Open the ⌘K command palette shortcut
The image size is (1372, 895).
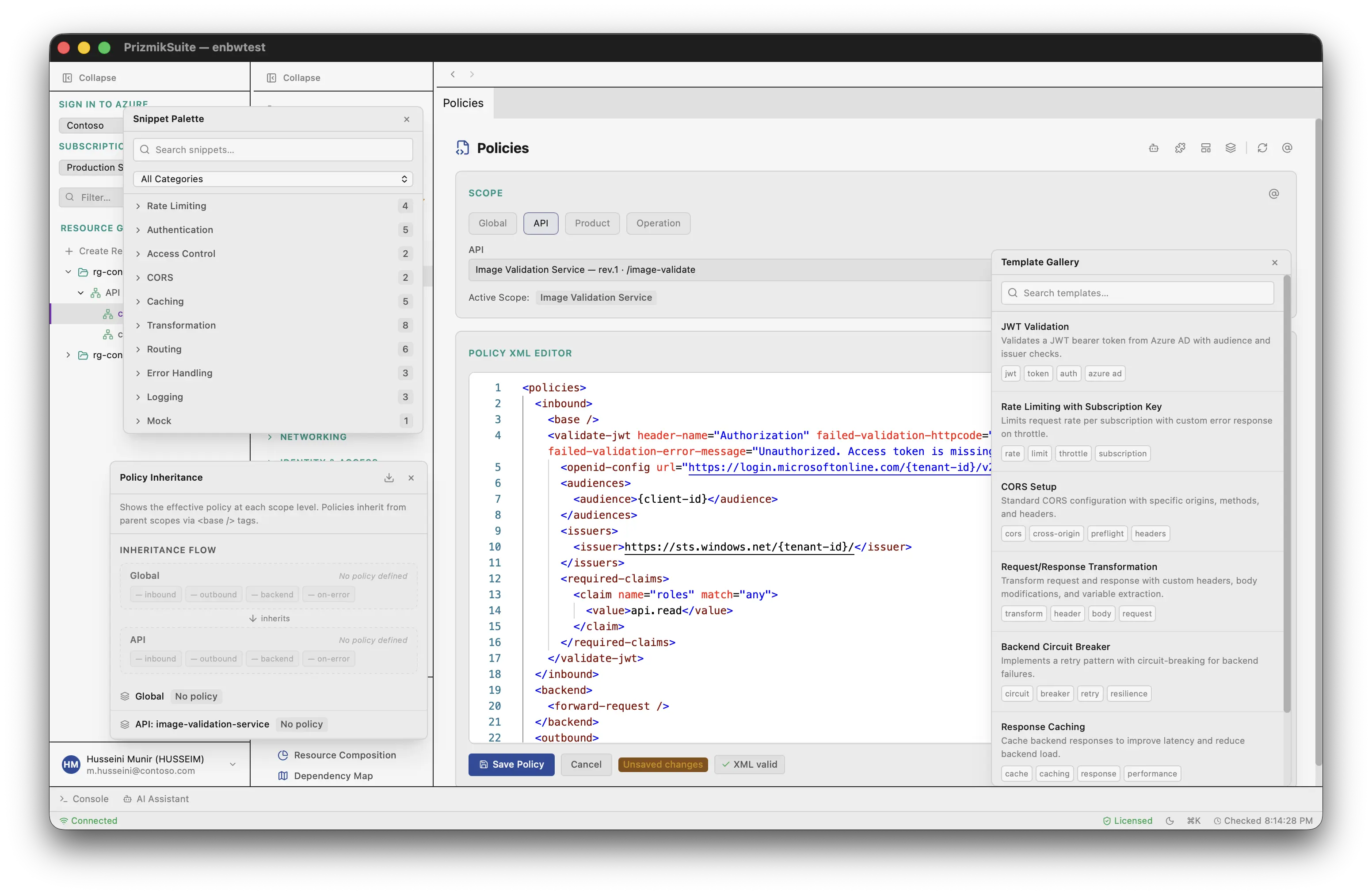(x=1193, y=821)
